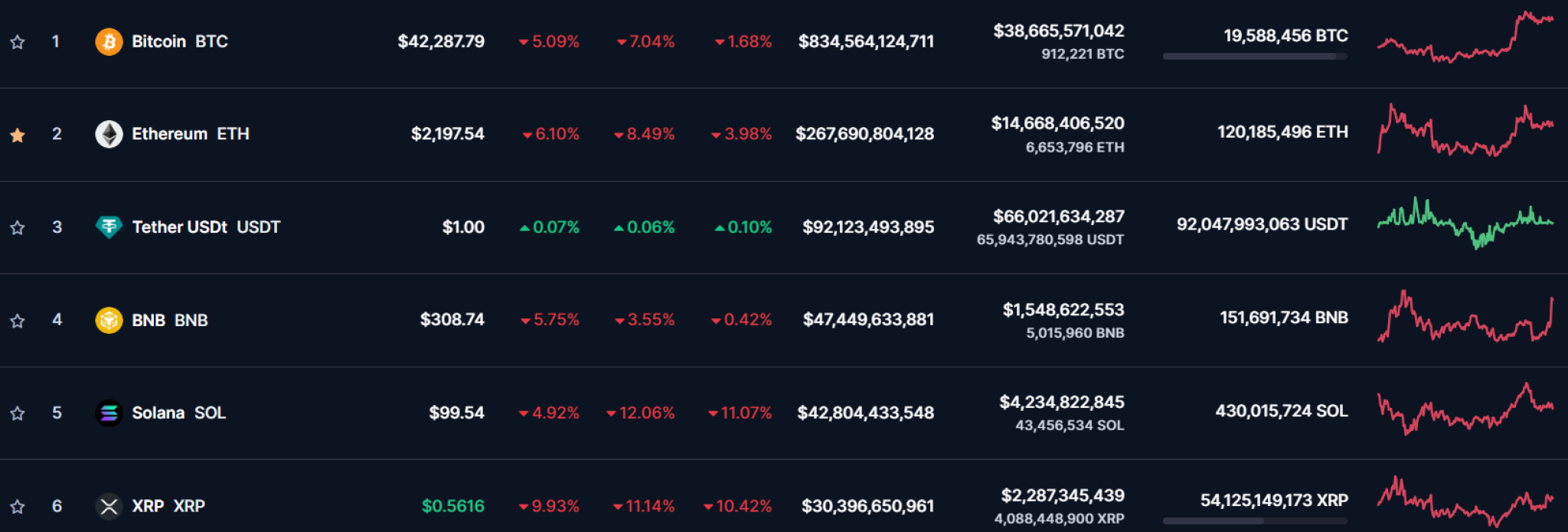Viewport: 1568px width, 532px height.
Task: Click Bitcoin's circulating supply progress bar
Action: pos(1254,55)
